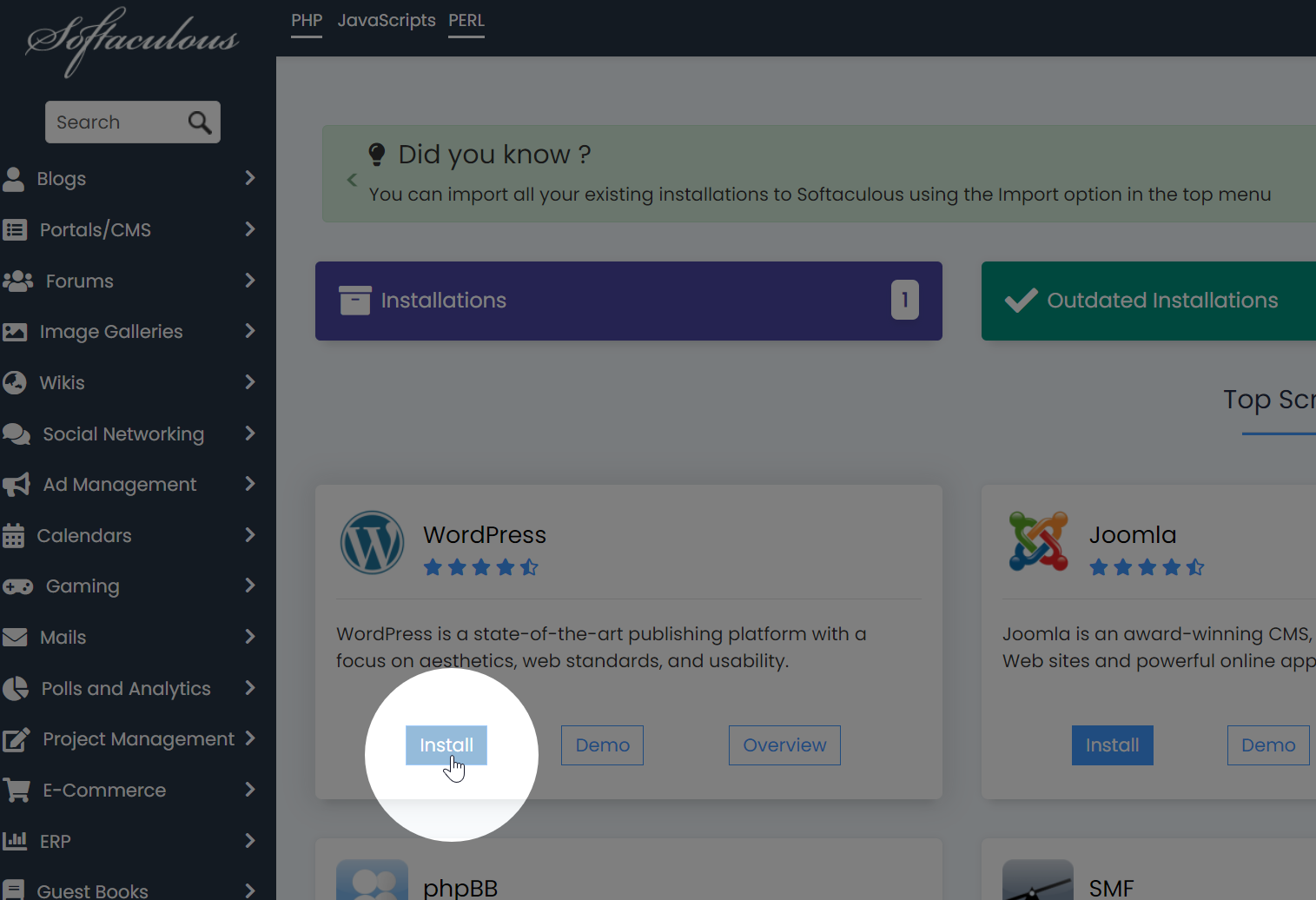The height and width of the screenshot is (900, 1316).
Task: Expand the Social Networking chevron
Action: pyautogui.click(x=250, y=433)
